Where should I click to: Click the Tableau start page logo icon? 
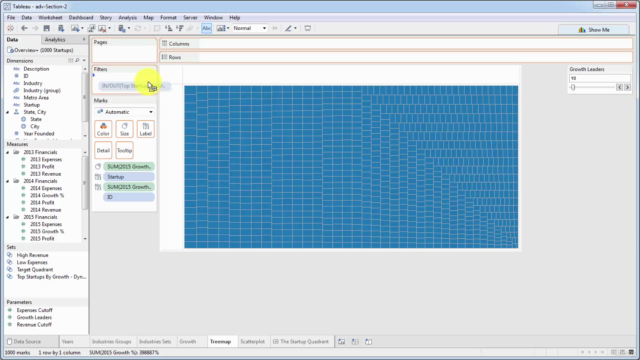click(11, 28)
